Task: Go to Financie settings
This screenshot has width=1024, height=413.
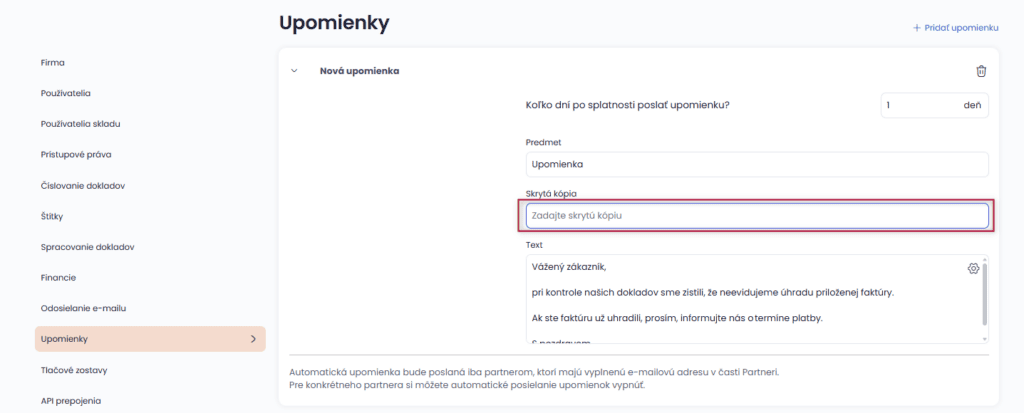Action: tap(59, 277)
